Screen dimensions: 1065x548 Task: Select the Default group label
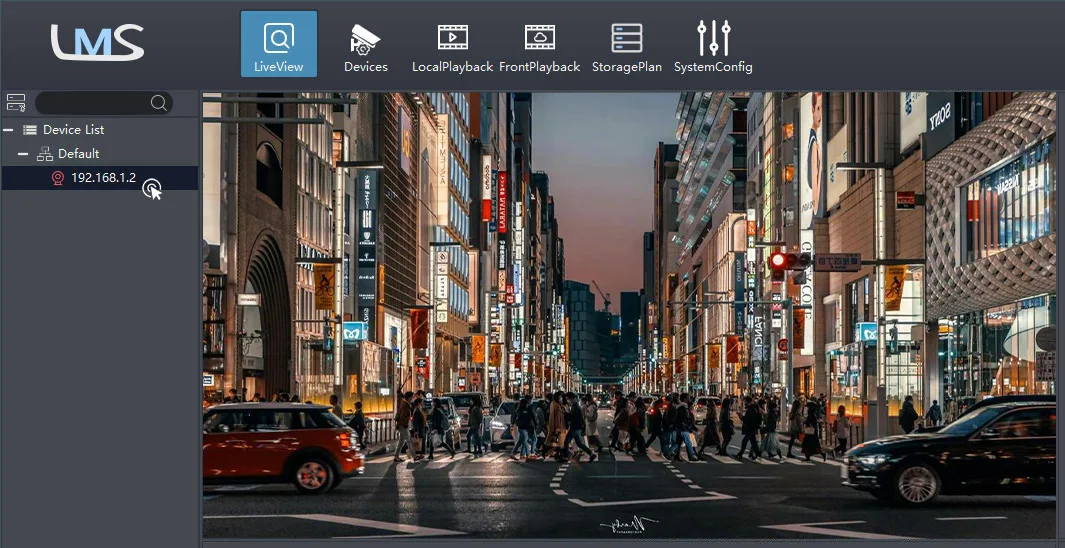coord(79,153)
